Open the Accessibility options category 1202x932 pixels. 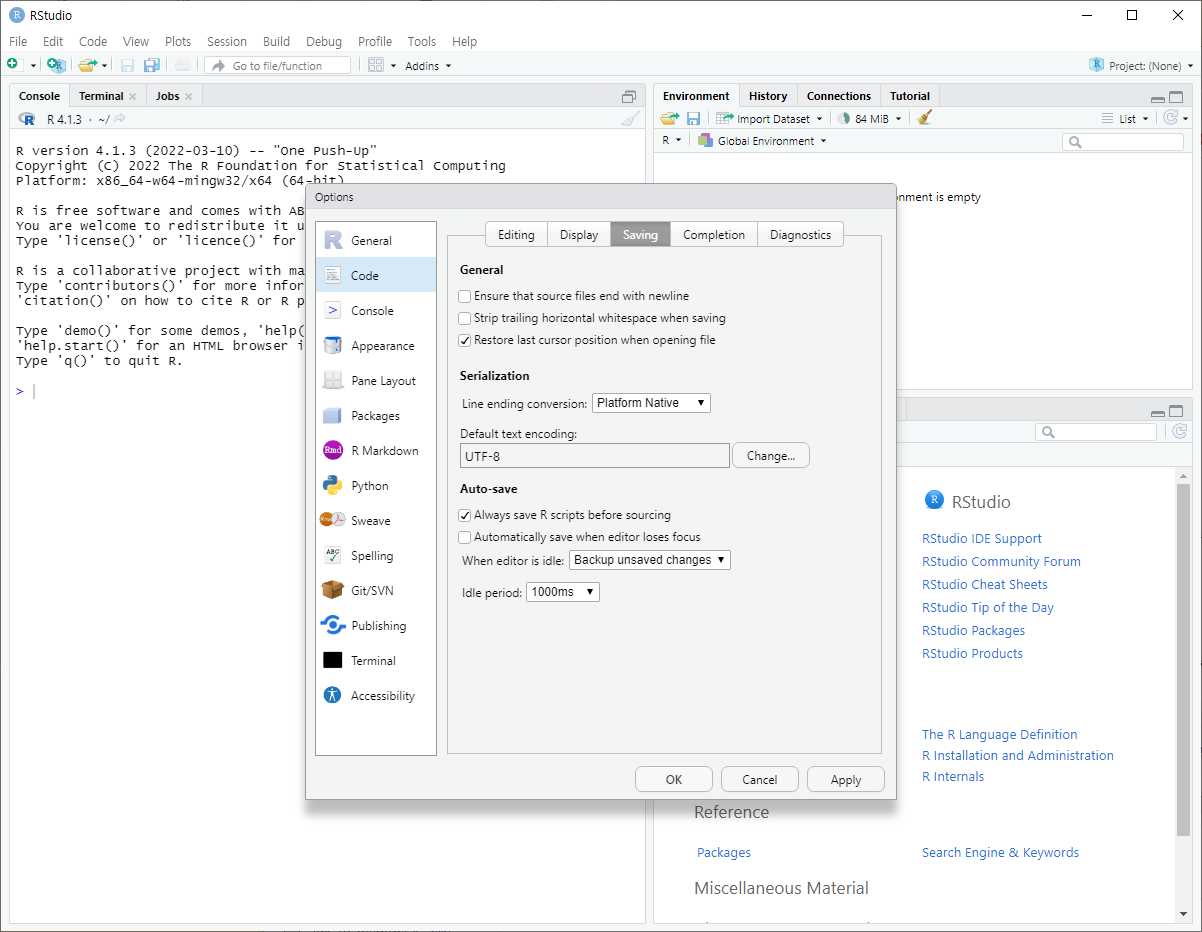click(376, 696)
